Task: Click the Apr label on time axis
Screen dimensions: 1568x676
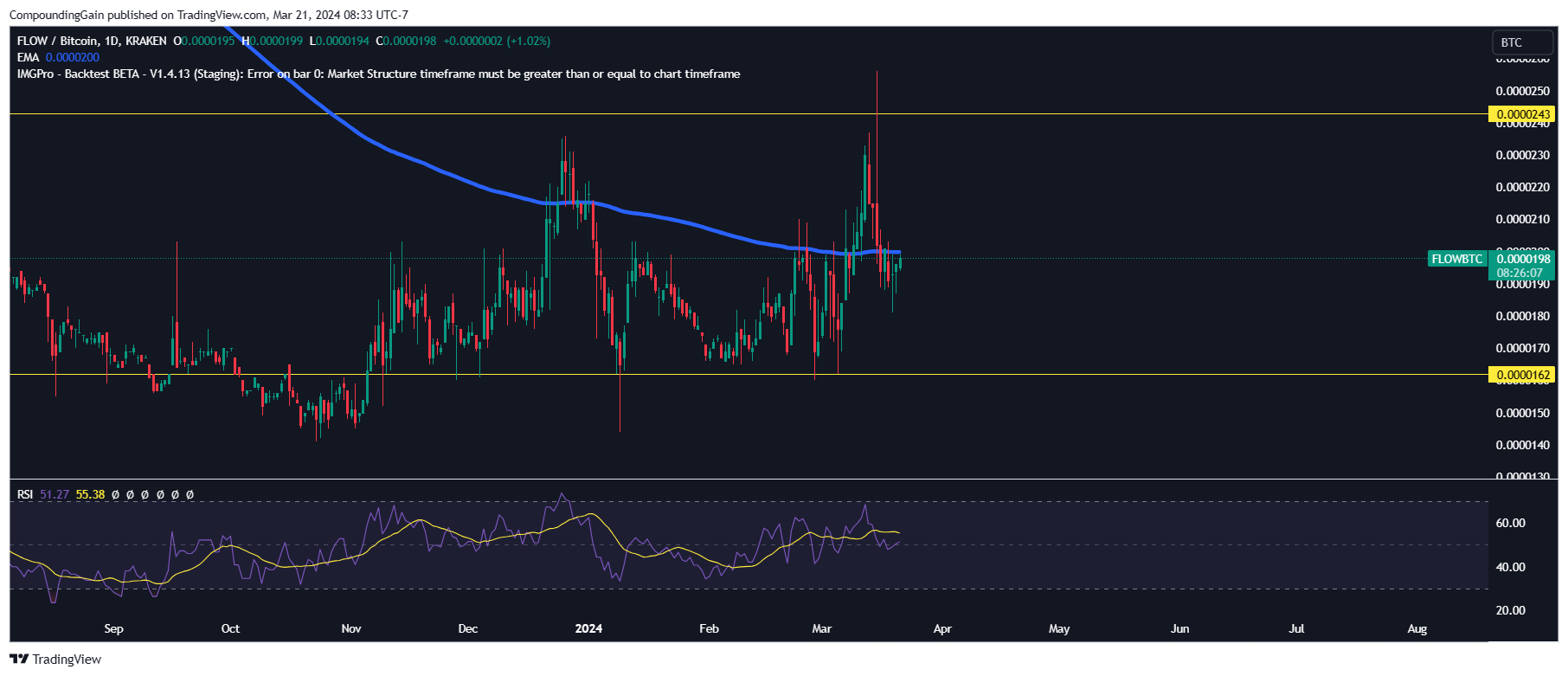Action: pos(942,628)
